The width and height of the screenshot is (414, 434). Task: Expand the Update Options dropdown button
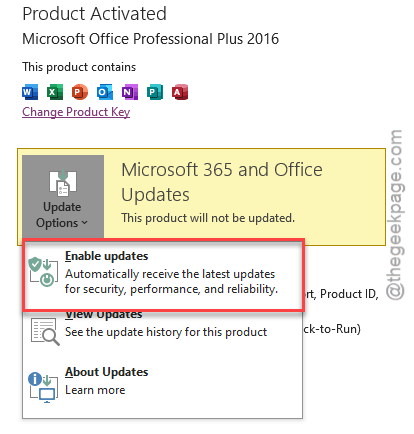coord(63,197)
